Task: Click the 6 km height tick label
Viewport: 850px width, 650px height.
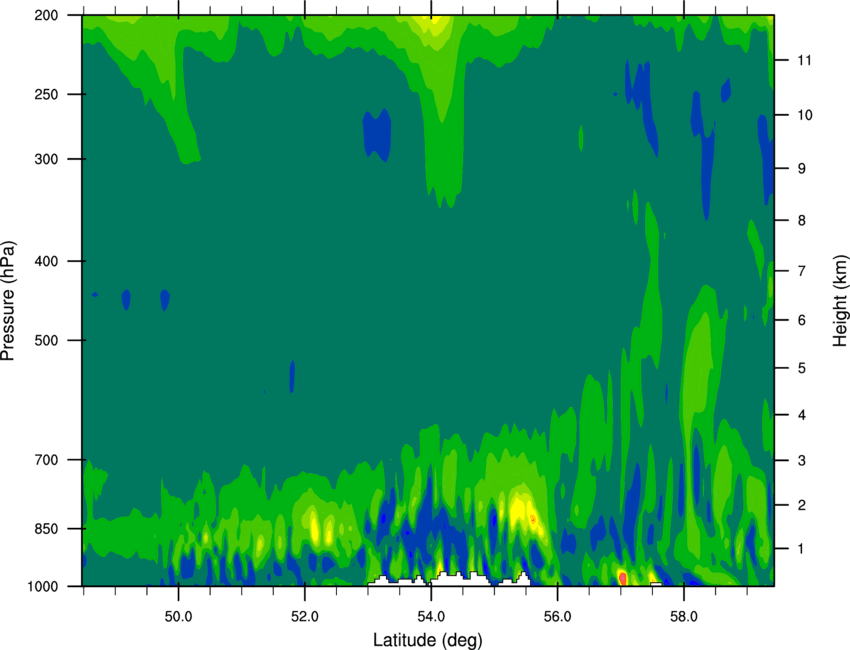Action: [802, 320]
